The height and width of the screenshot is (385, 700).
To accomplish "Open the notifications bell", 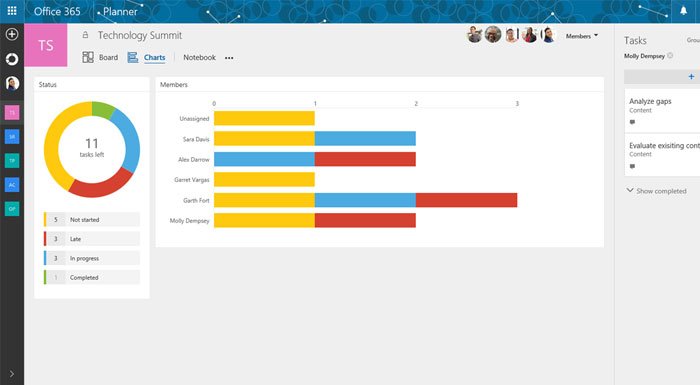I will (683, 11).
